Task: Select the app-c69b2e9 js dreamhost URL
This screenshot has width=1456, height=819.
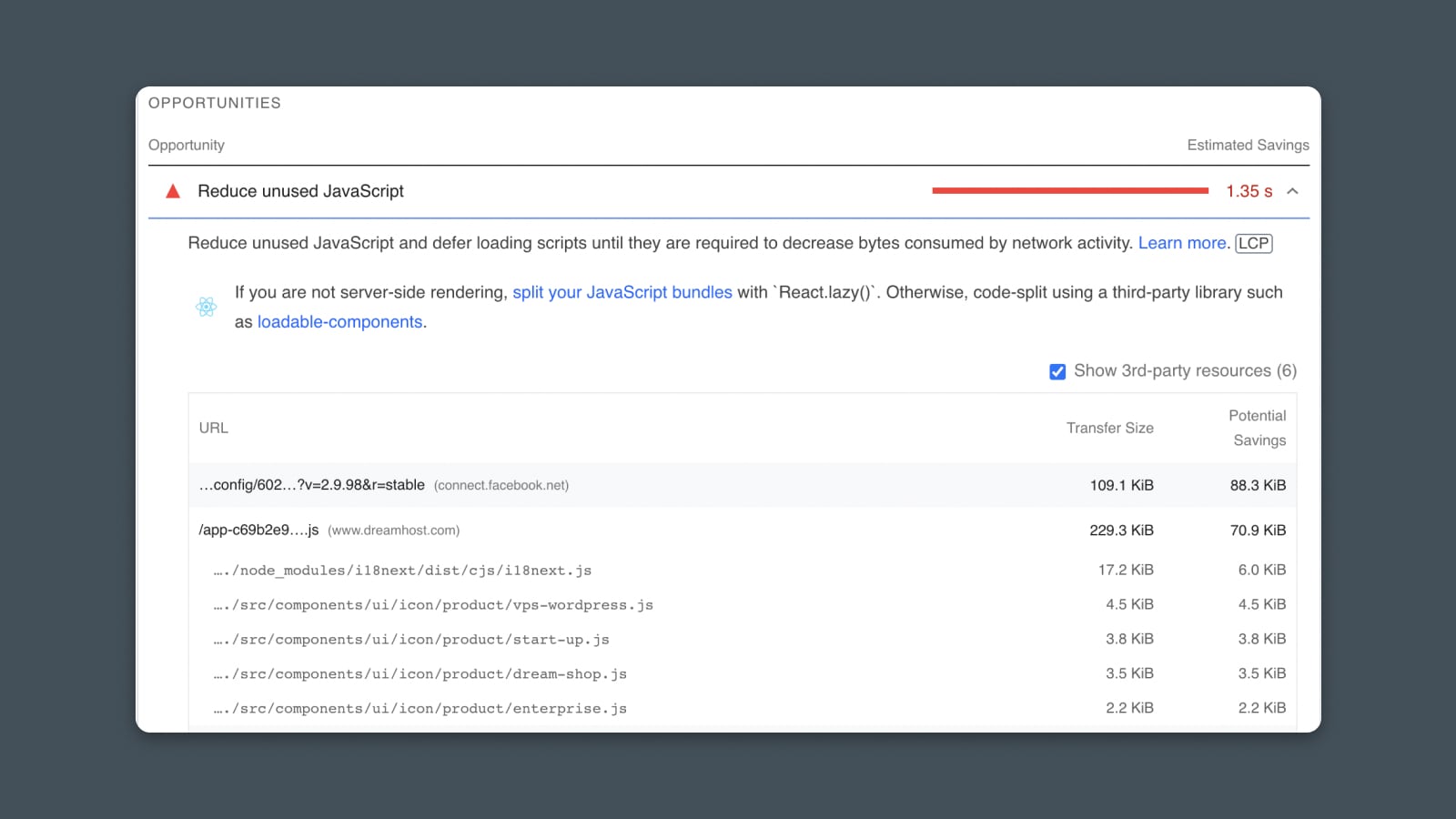Action: (259, 530)
